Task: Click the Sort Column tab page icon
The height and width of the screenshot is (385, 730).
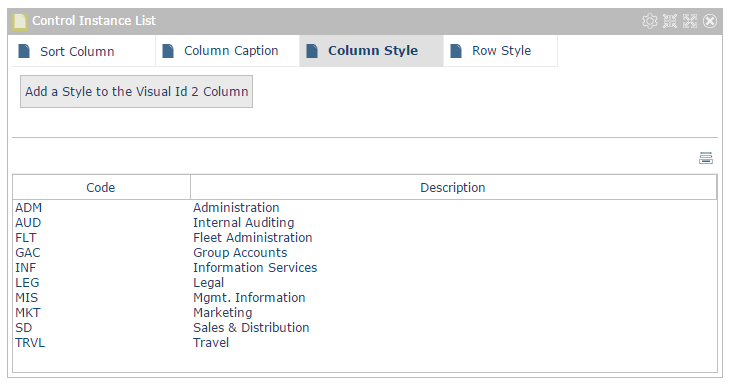Action: (24, 51)
